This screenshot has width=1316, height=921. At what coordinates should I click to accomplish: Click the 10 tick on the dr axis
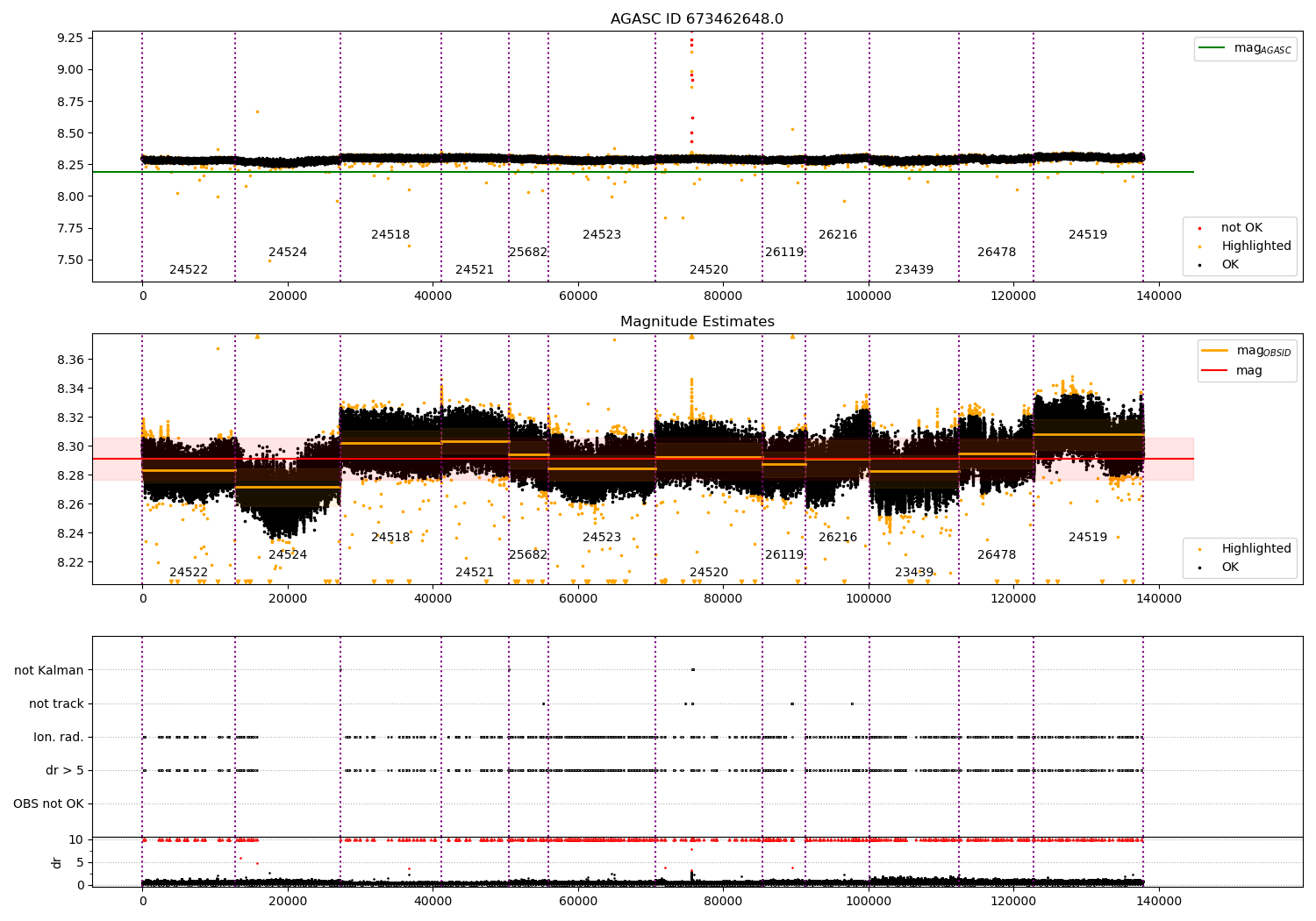(76, 839)
